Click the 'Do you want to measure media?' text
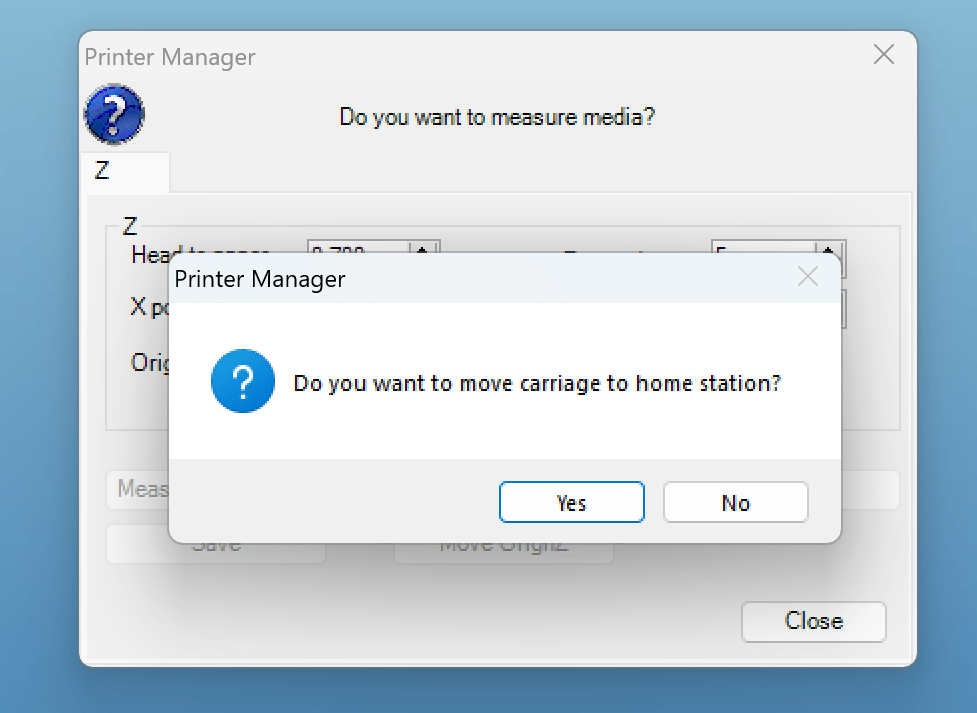This screenshot has height=713, width=977. click(497, 117)
